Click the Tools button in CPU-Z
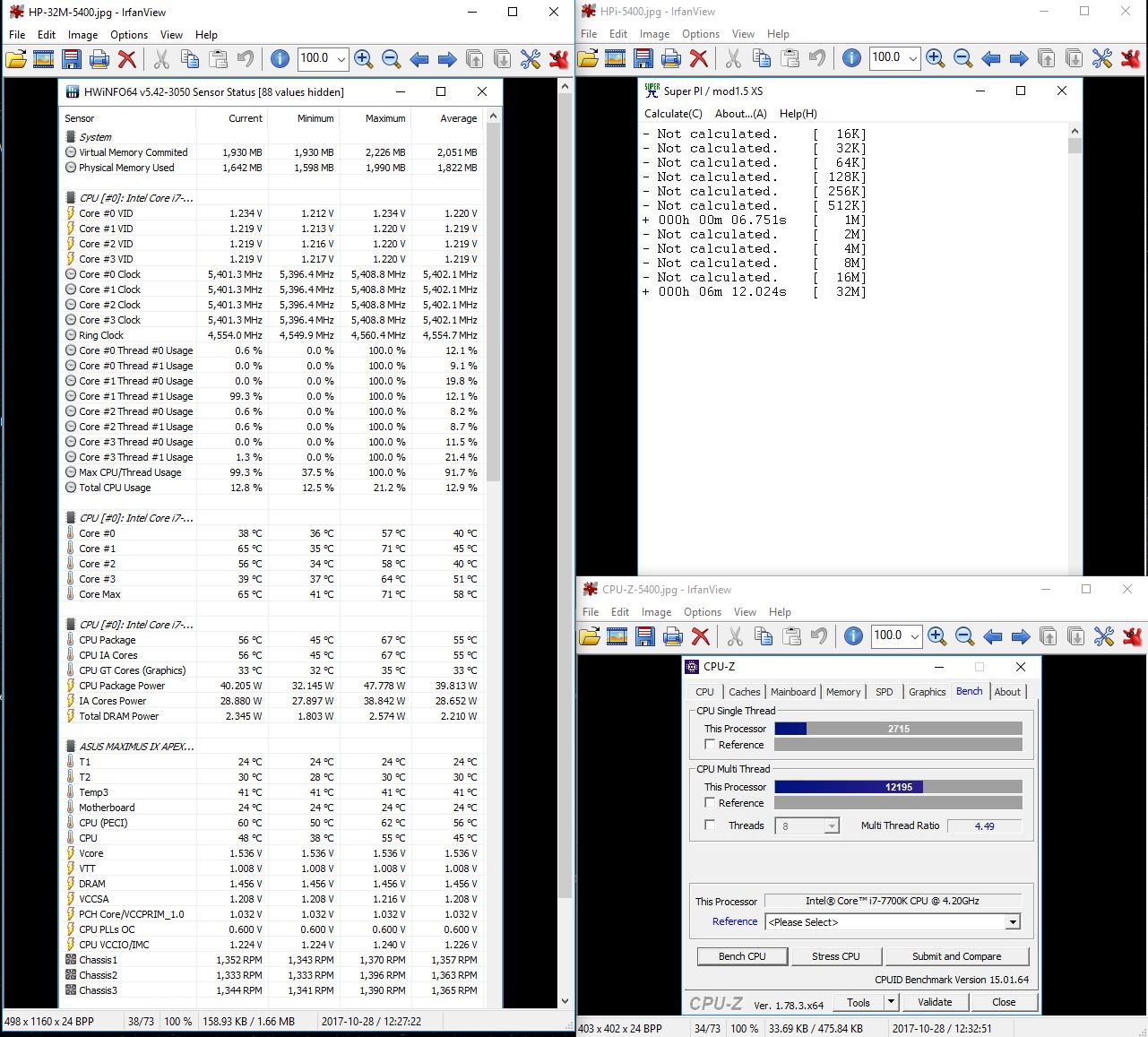This screenshot has width=1148, height=1037. 858,1002
